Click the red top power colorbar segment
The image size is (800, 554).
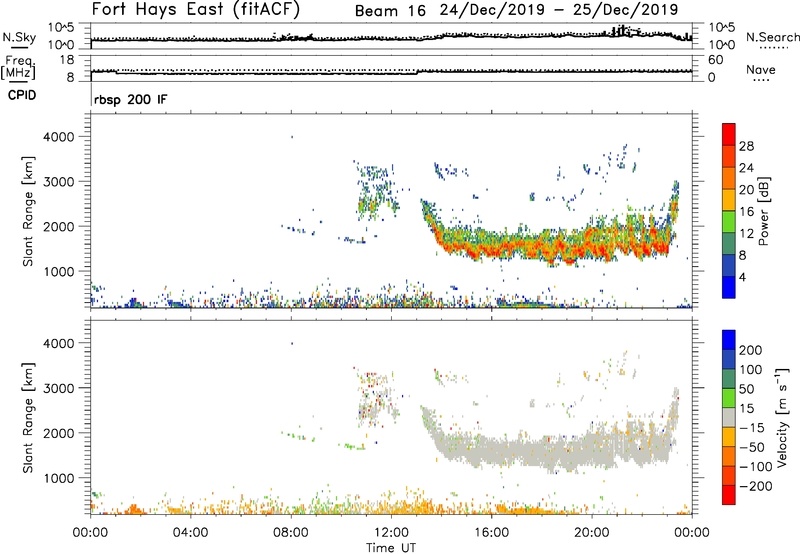[729, 132]
